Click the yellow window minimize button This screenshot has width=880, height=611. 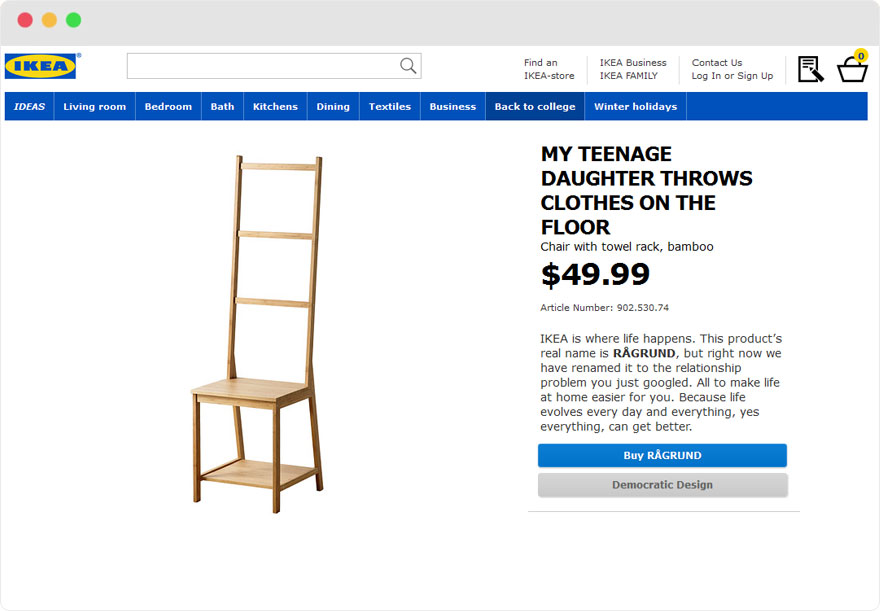point(49,20)
